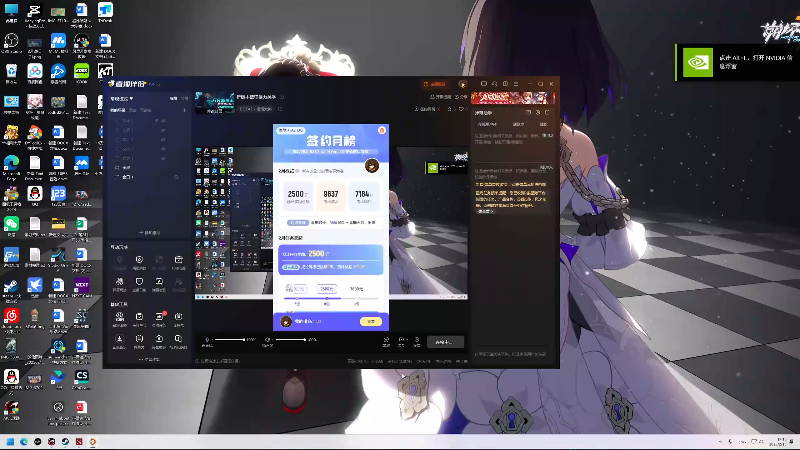Open the shield icon tool in interaction tools
Image resolution: width=800 pixels, height=450 pixels.
[x=139, y=284]
